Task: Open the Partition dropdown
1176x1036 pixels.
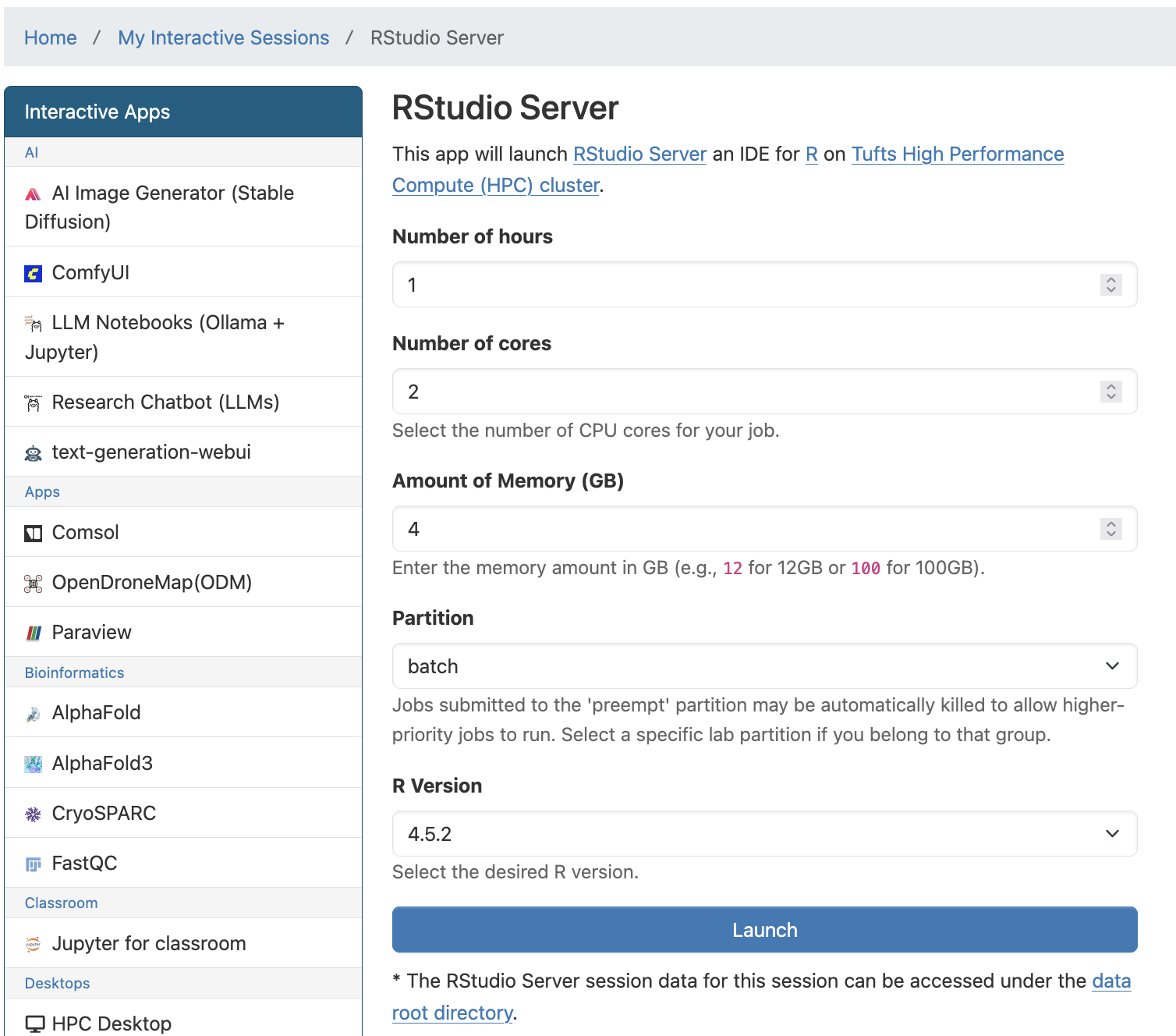Action: click(x=764, y=666)
